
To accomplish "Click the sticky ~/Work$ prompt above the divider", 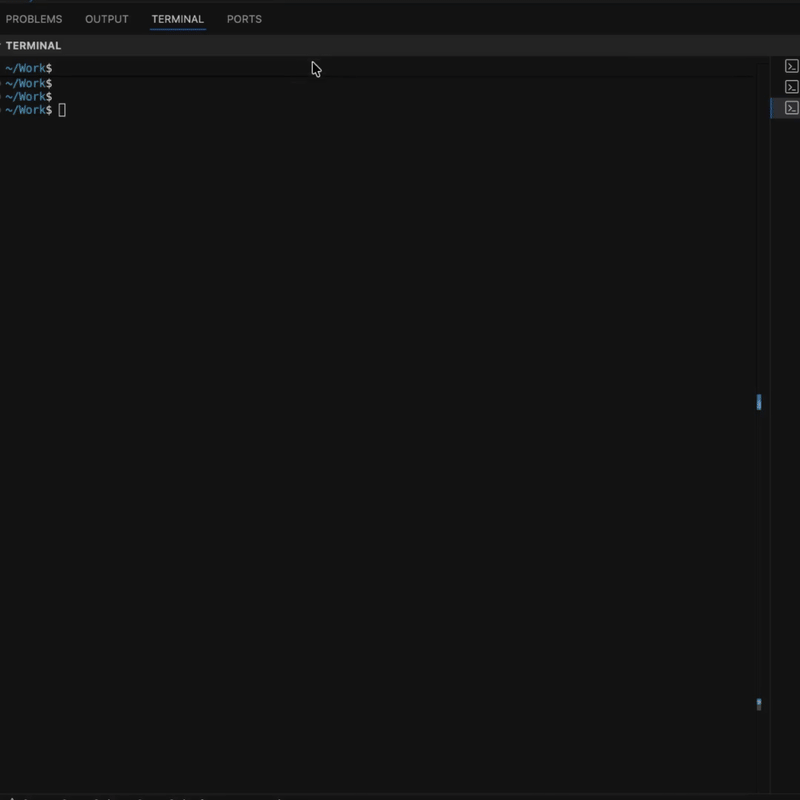I will [x=29, y=68].
